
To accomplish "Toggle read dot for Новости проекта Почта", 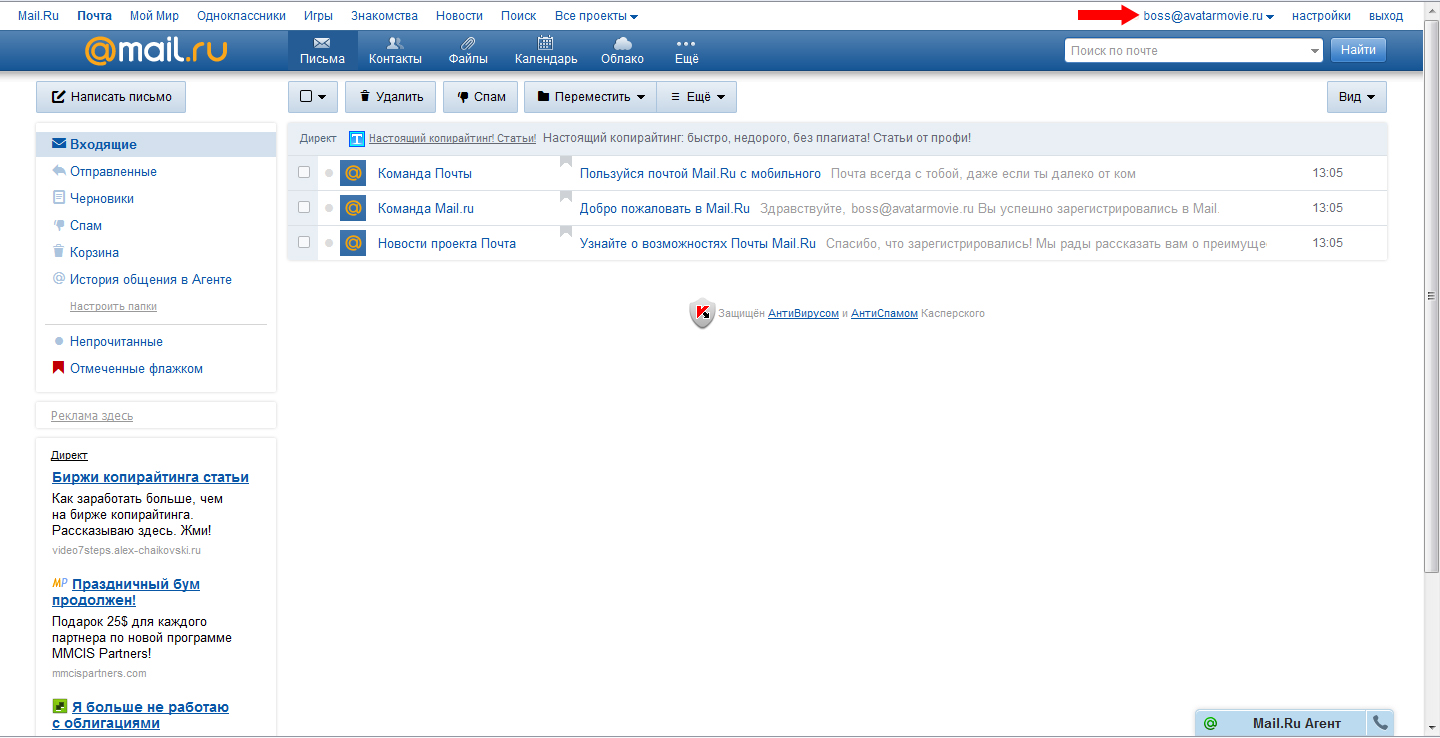I will [x=329, y=243].
